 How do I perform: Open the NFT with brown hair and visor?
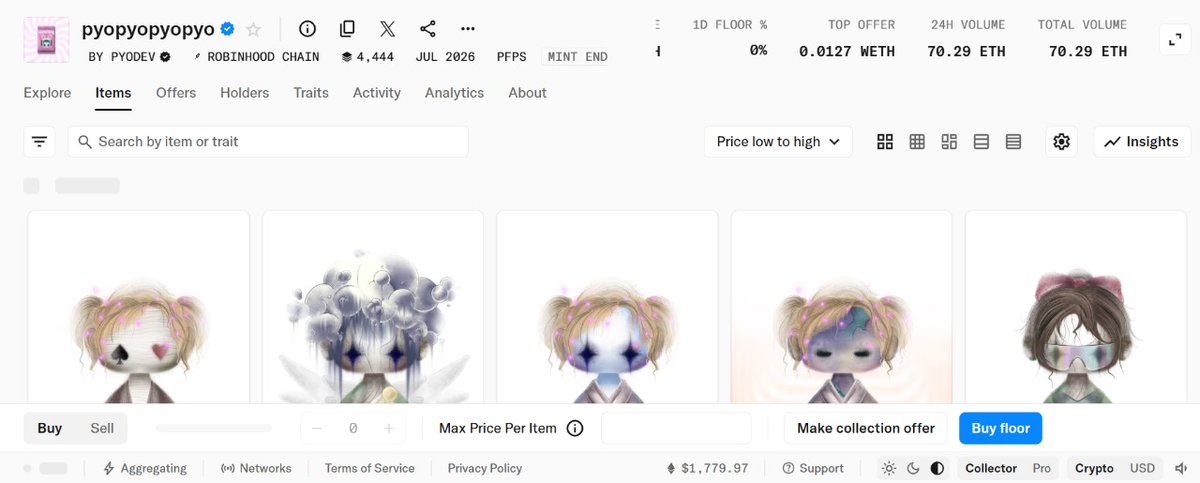pyautogui.click(x=1076, y=307)
